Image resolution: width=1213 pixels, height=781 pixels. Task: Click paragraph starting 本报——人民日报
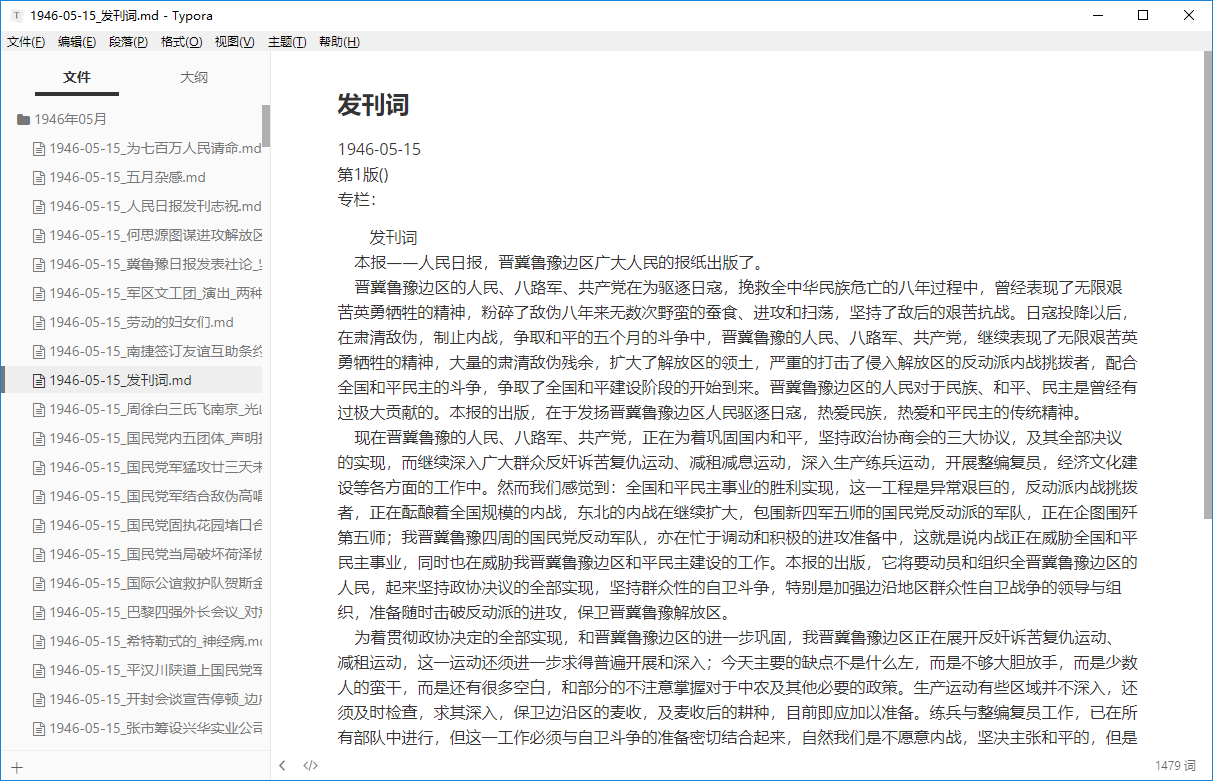[560, 263]
